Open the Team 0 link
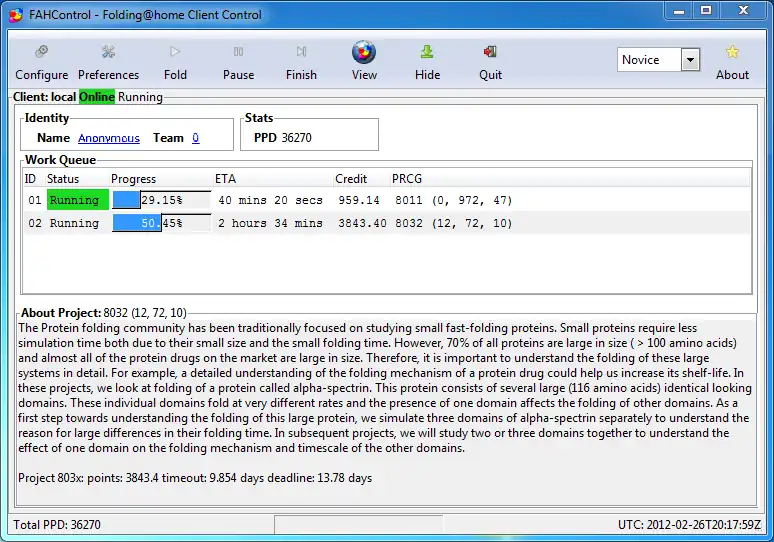The width and height of the screenshot is (774, 542). (x=196, y=138)
